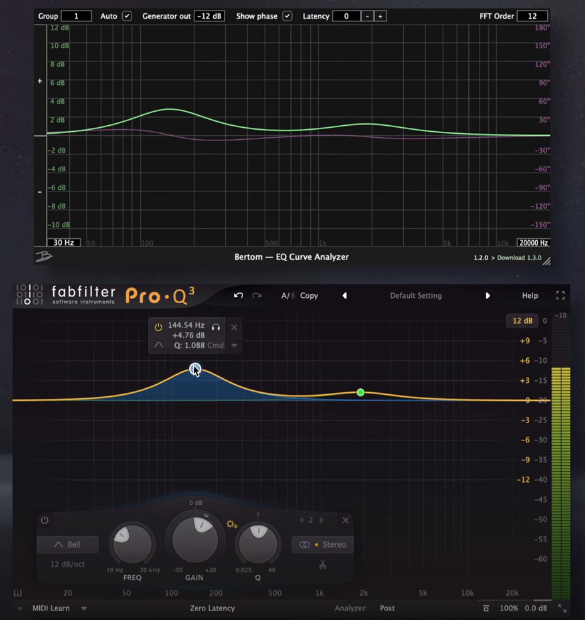The height and width of the screenshot is (620, 585).
Task: Toggle the piano keyboard display icon
Action: coord(18,593)
